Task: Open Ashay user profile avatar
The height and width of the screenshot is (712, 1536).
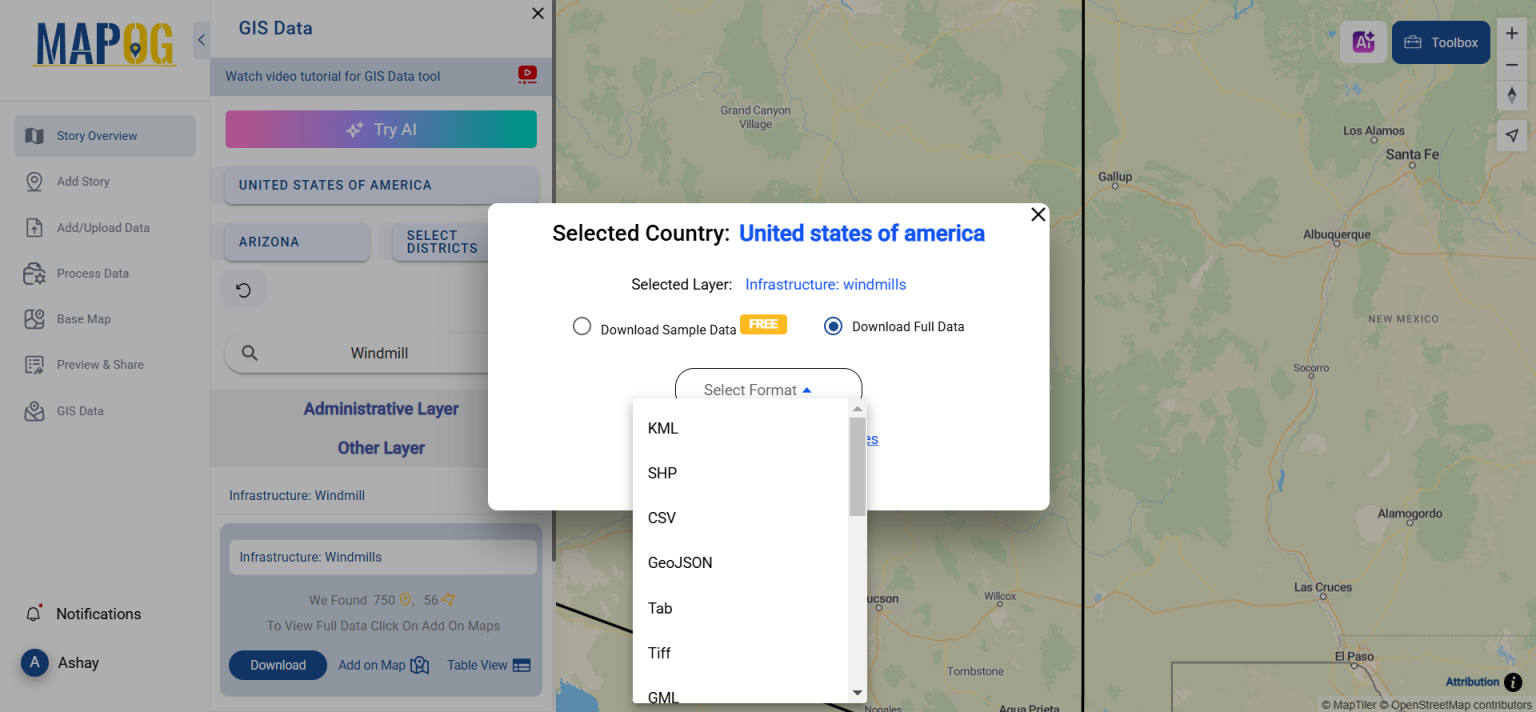Action: pos(35,663)
